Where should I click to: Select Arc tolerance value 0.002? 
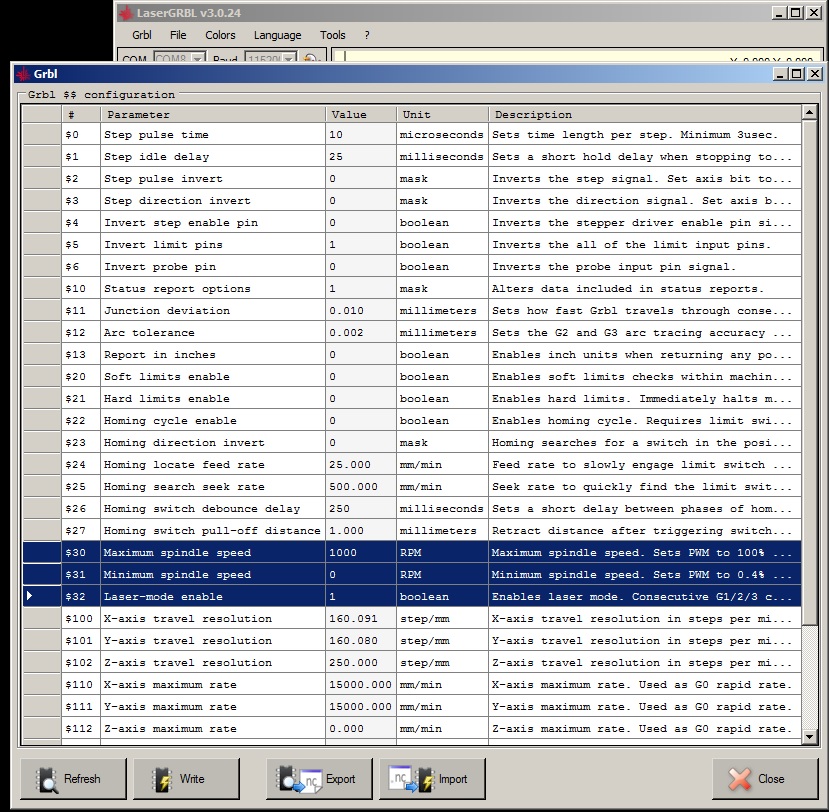pos(361,333)
